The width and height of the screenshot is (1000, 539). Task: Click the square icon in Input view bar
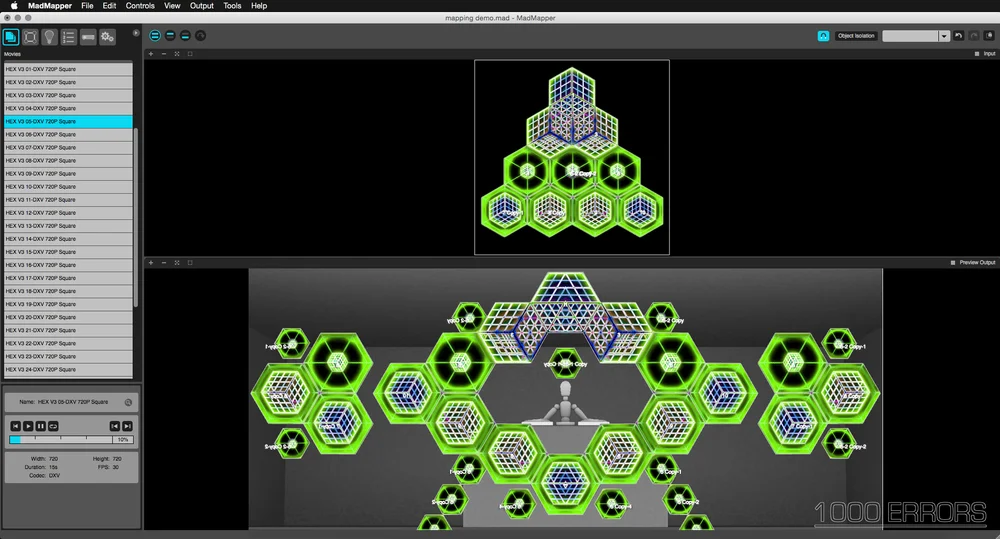coord(190,54)
